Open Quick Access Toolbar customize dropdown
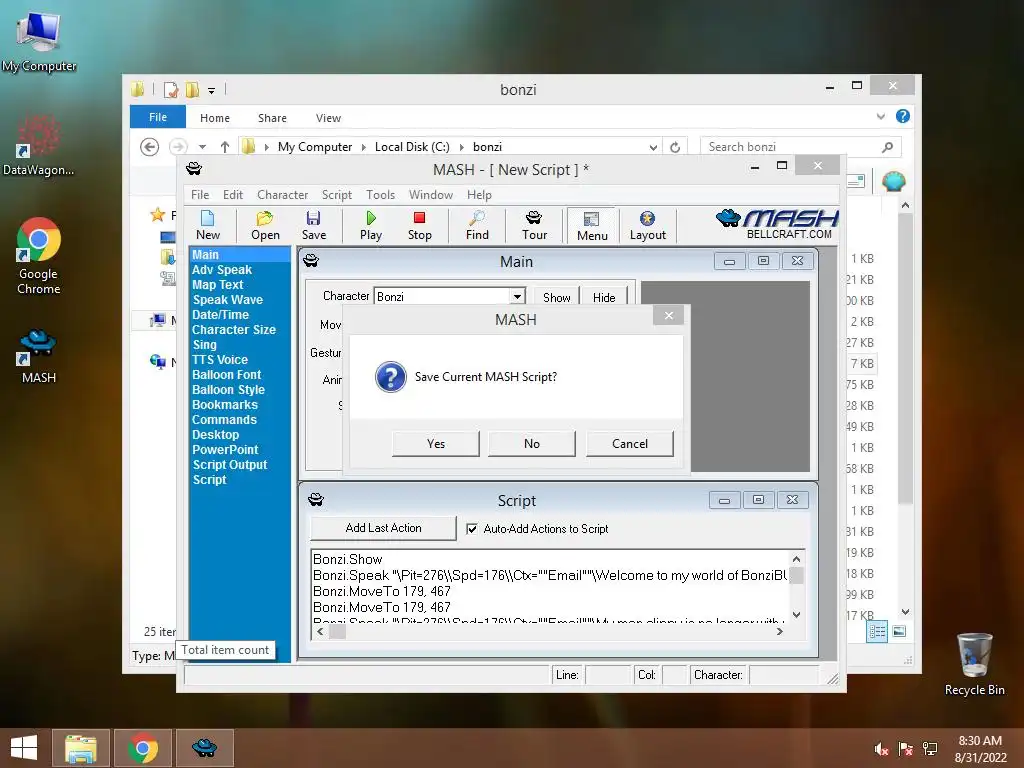Screen dimensions: 1024x768 (x=212, y=91)
